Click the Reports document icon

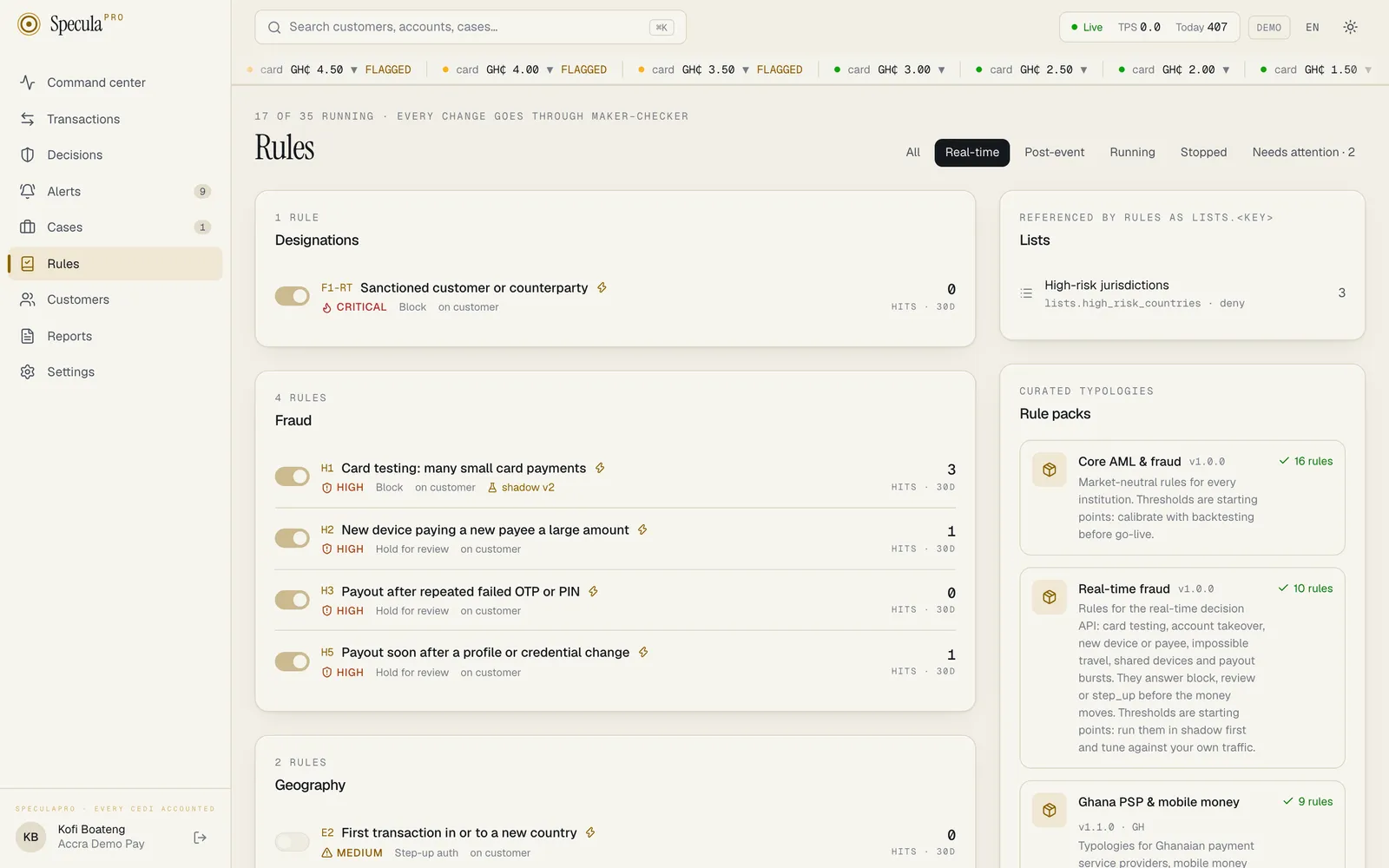pos(28,336)
